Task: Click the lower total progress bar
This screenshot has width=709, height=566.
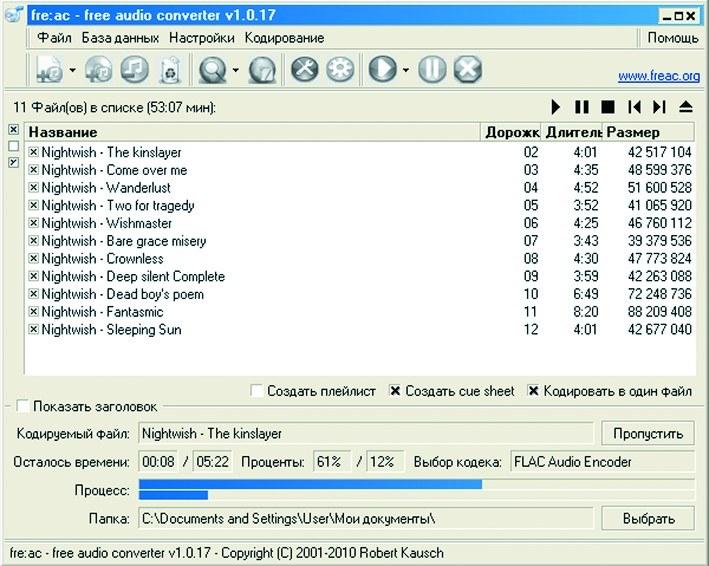Action: coord(416,495)
